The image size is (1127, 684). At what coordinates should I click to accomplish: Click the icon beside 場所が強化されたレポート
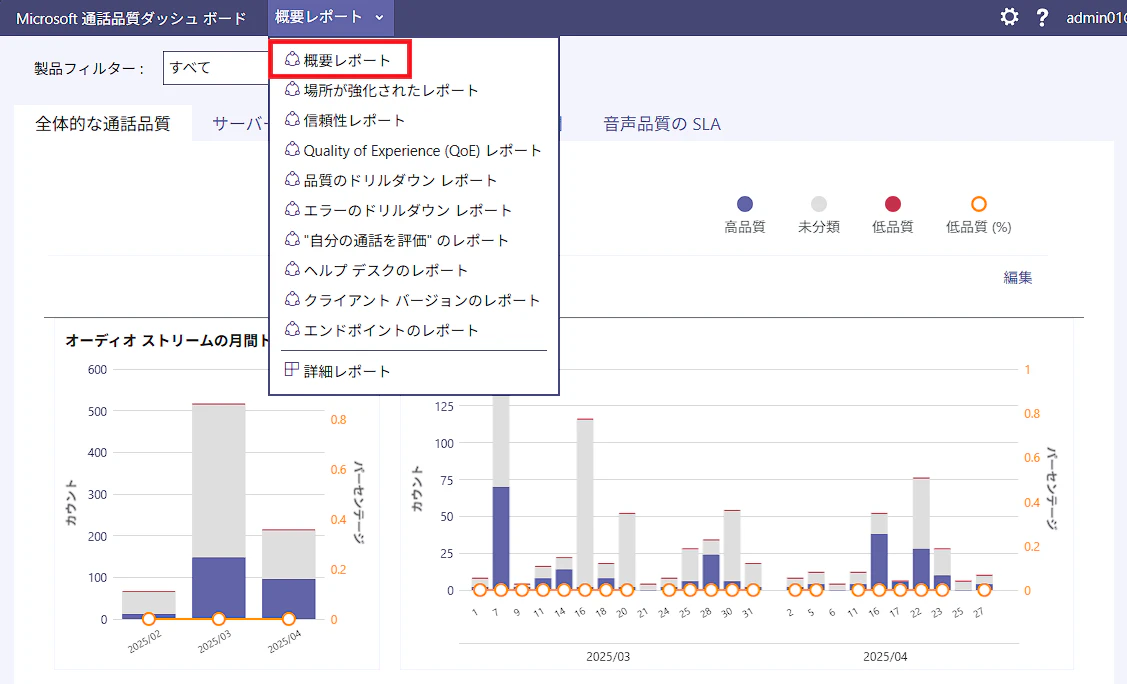tap(292, 89)
